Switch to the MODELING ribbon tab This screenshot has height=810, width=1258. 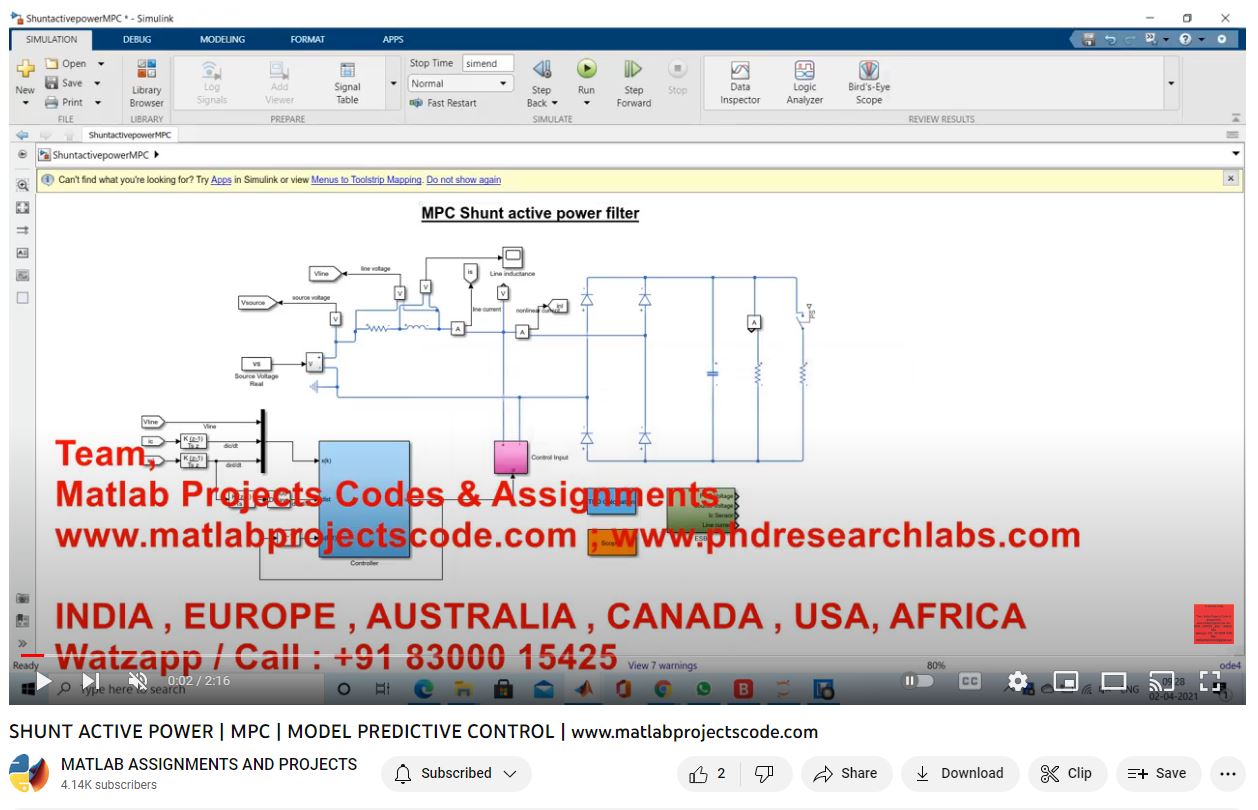coord(222,40)
